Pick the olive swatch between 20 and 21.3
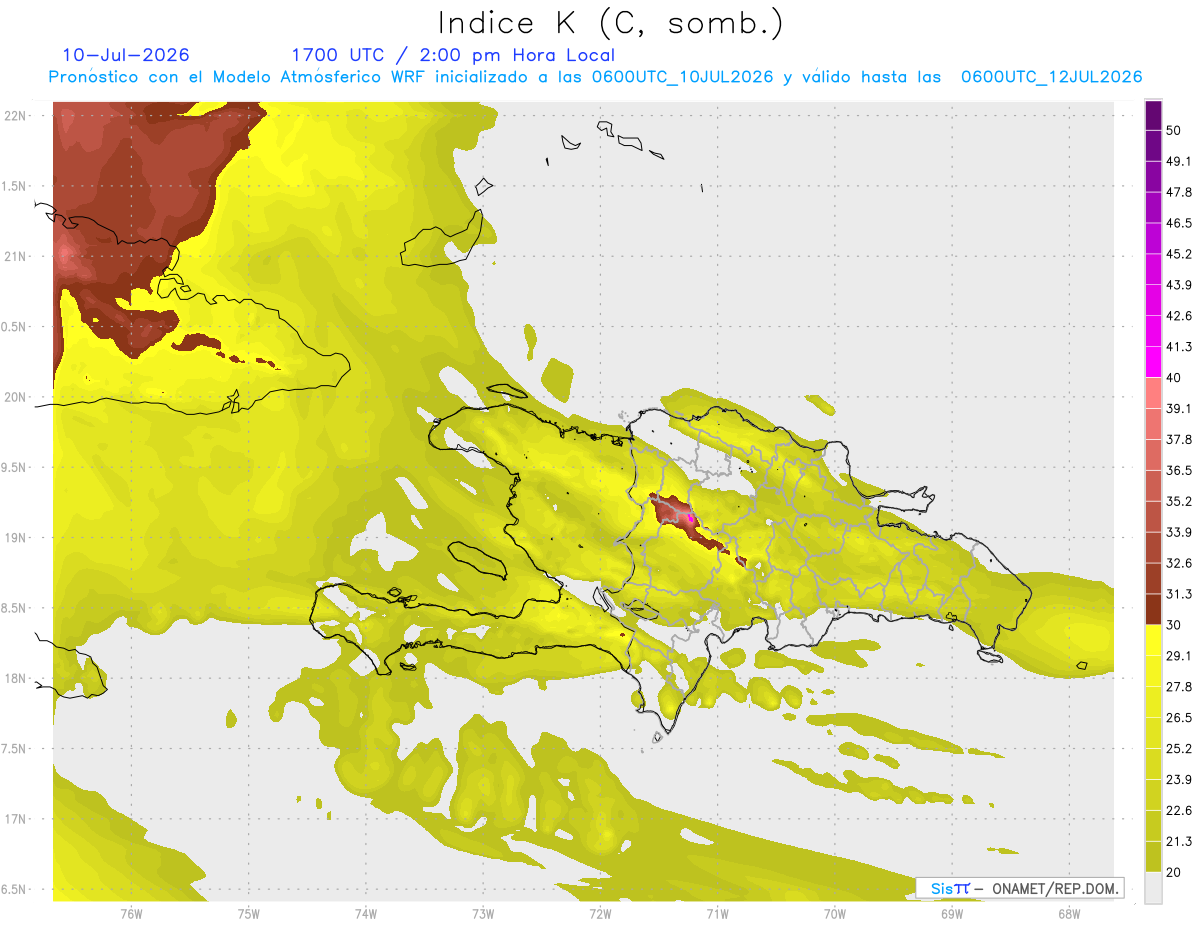 click(1153, 857)
